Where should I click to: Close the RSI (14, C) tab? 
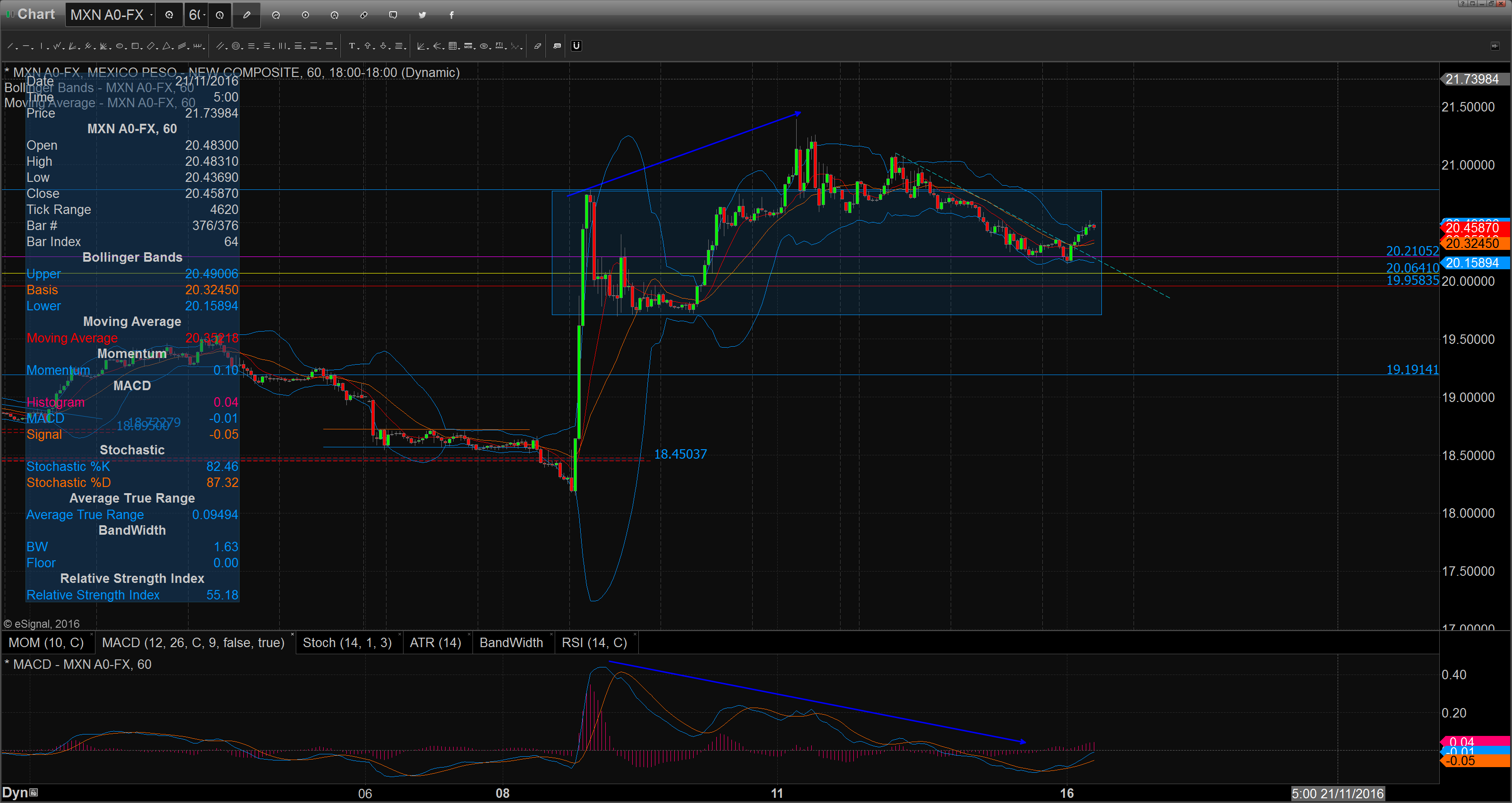click(635, 635)
